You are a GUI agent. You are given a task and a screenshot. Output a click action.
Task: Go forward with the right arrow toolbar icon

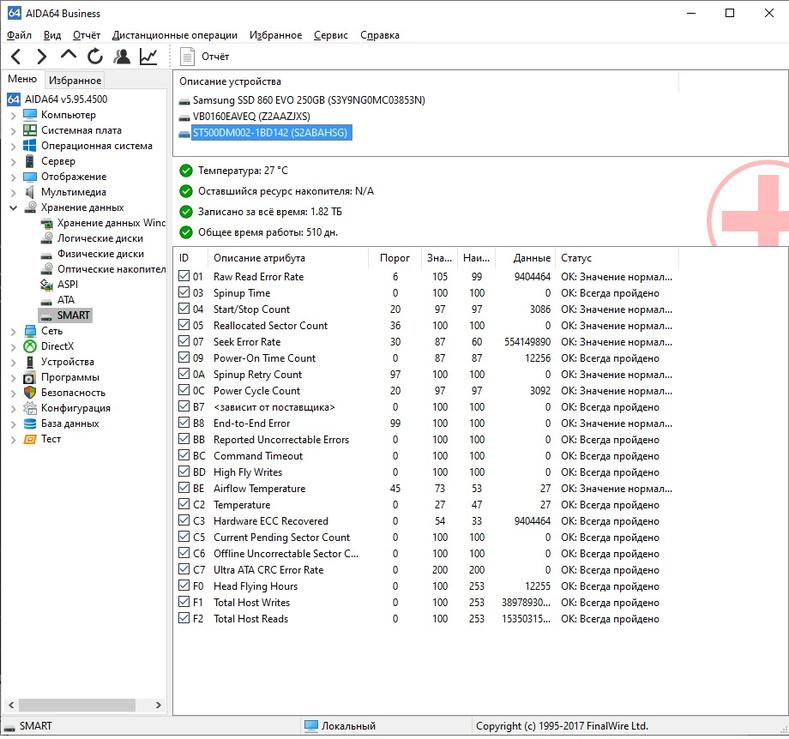[x=42, y=56]
